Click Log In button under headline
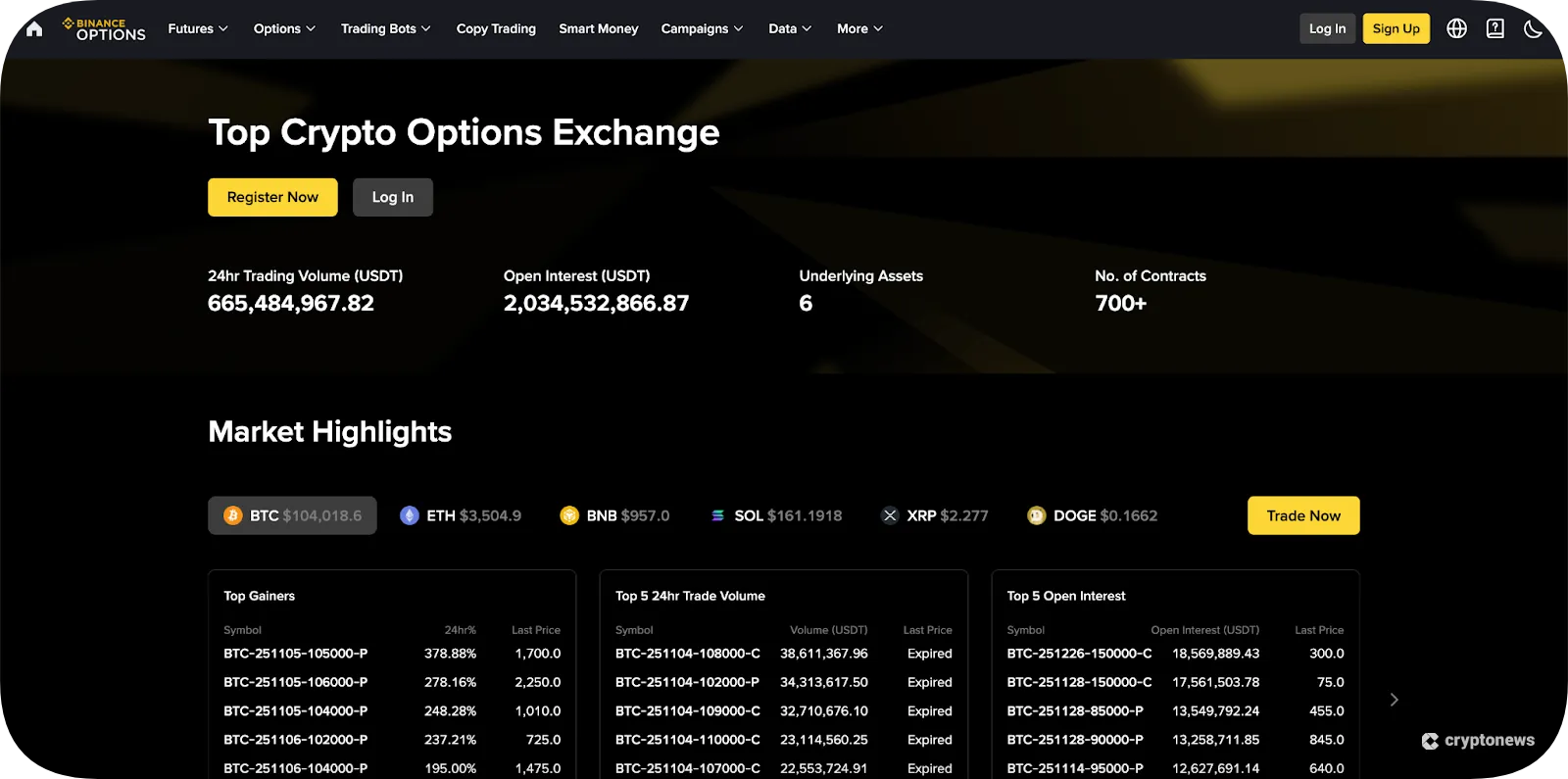 click(x=393, y=197)
